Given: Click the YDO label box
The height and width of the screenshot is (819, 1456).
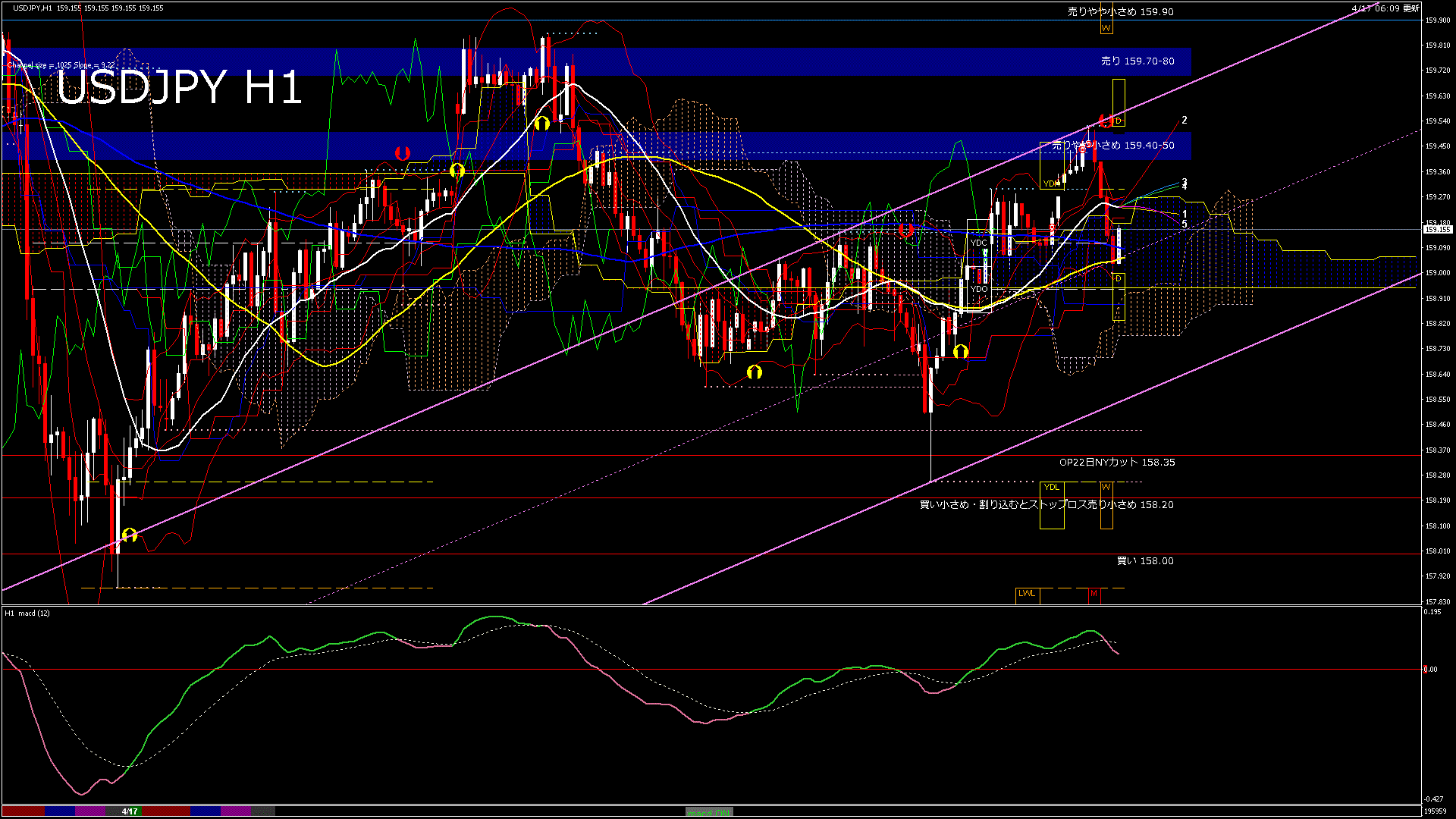Looking at the screenshot, I should [979, 289].
